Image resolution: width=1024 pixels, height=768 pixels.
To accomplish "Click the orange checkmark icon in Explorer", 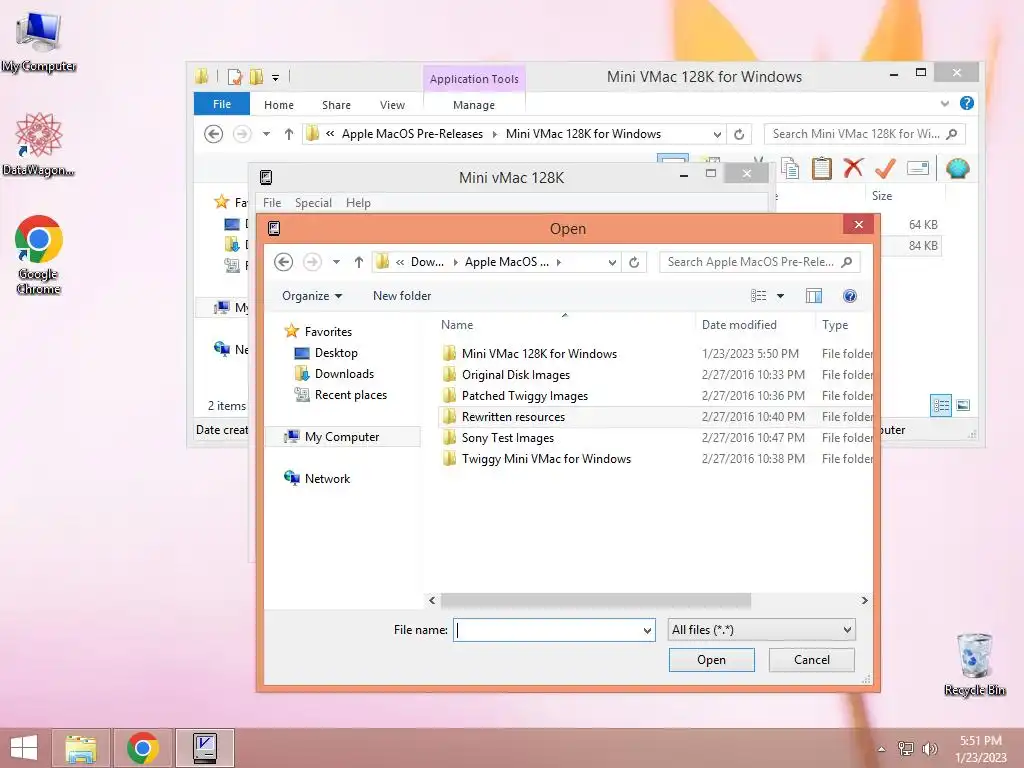I will (x=885, y=168).
